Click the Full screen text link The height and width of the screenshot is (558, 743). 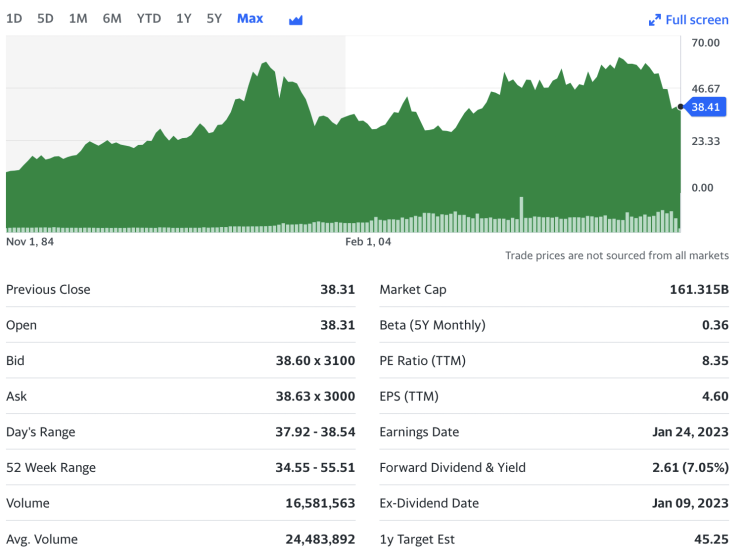pos(697,20)
